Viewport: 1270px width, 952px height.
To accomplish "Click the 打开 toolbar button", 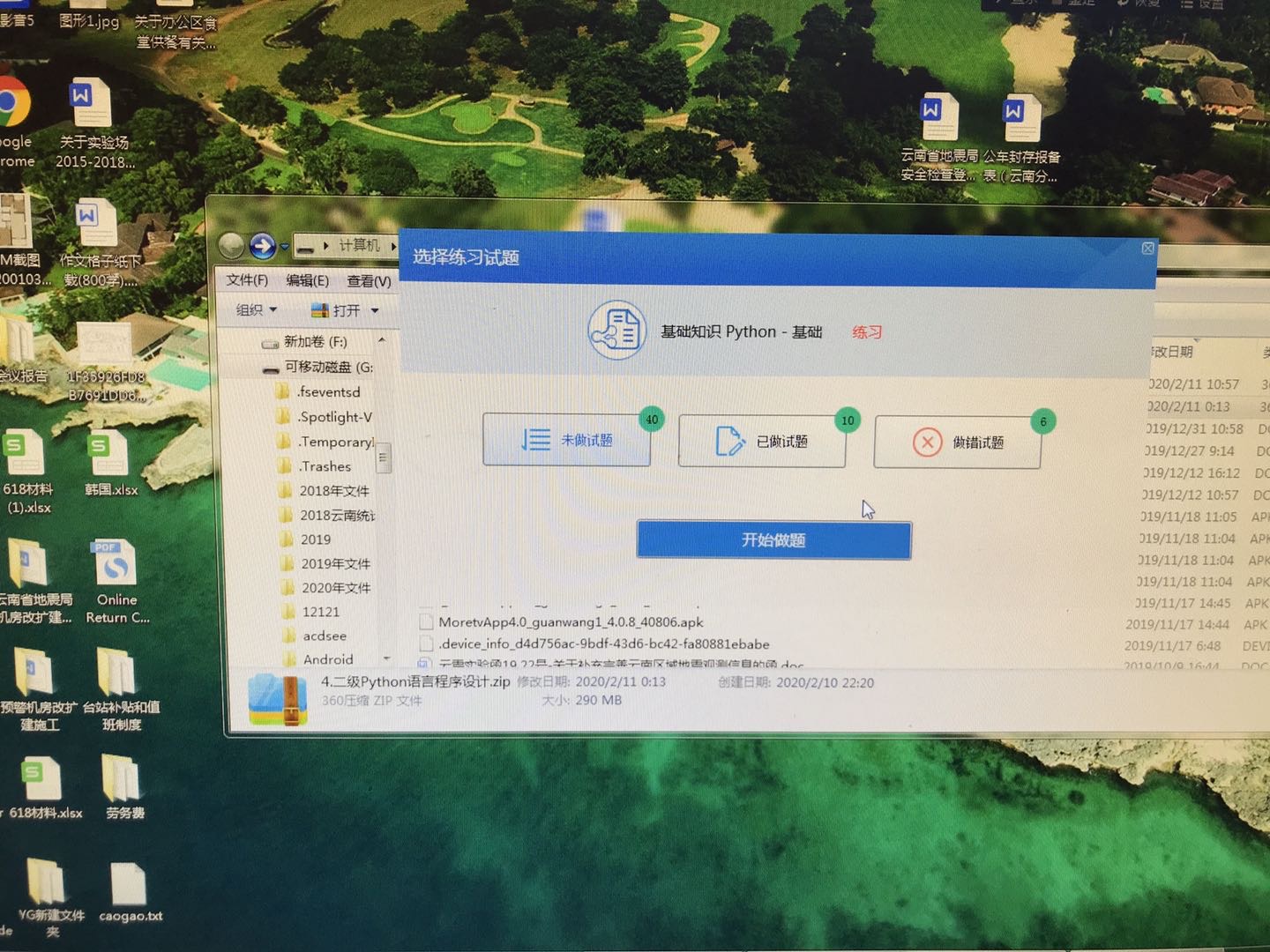I will coord(336,310).
